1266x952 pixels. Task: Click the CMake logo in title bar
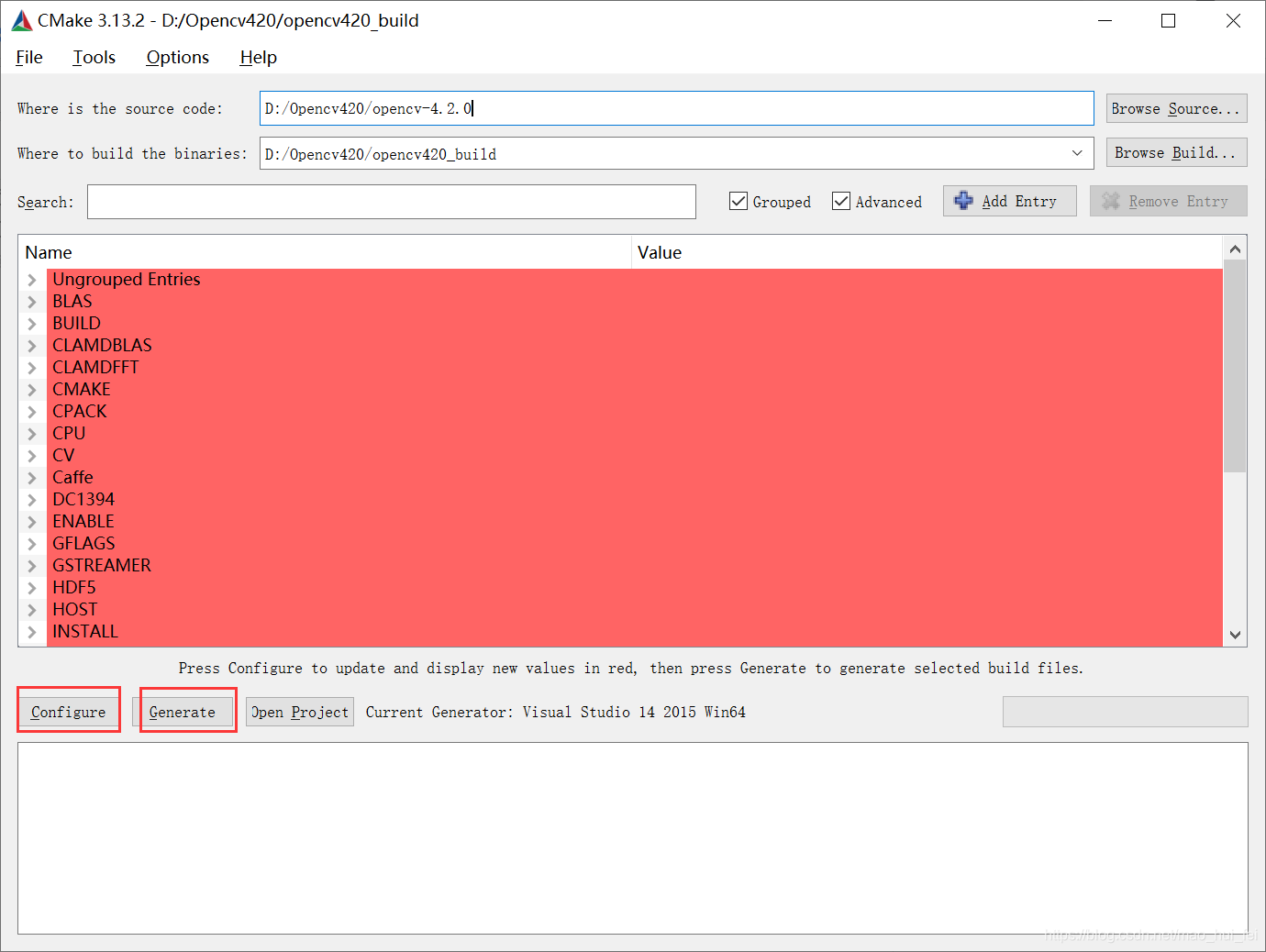tap(22, 20)
